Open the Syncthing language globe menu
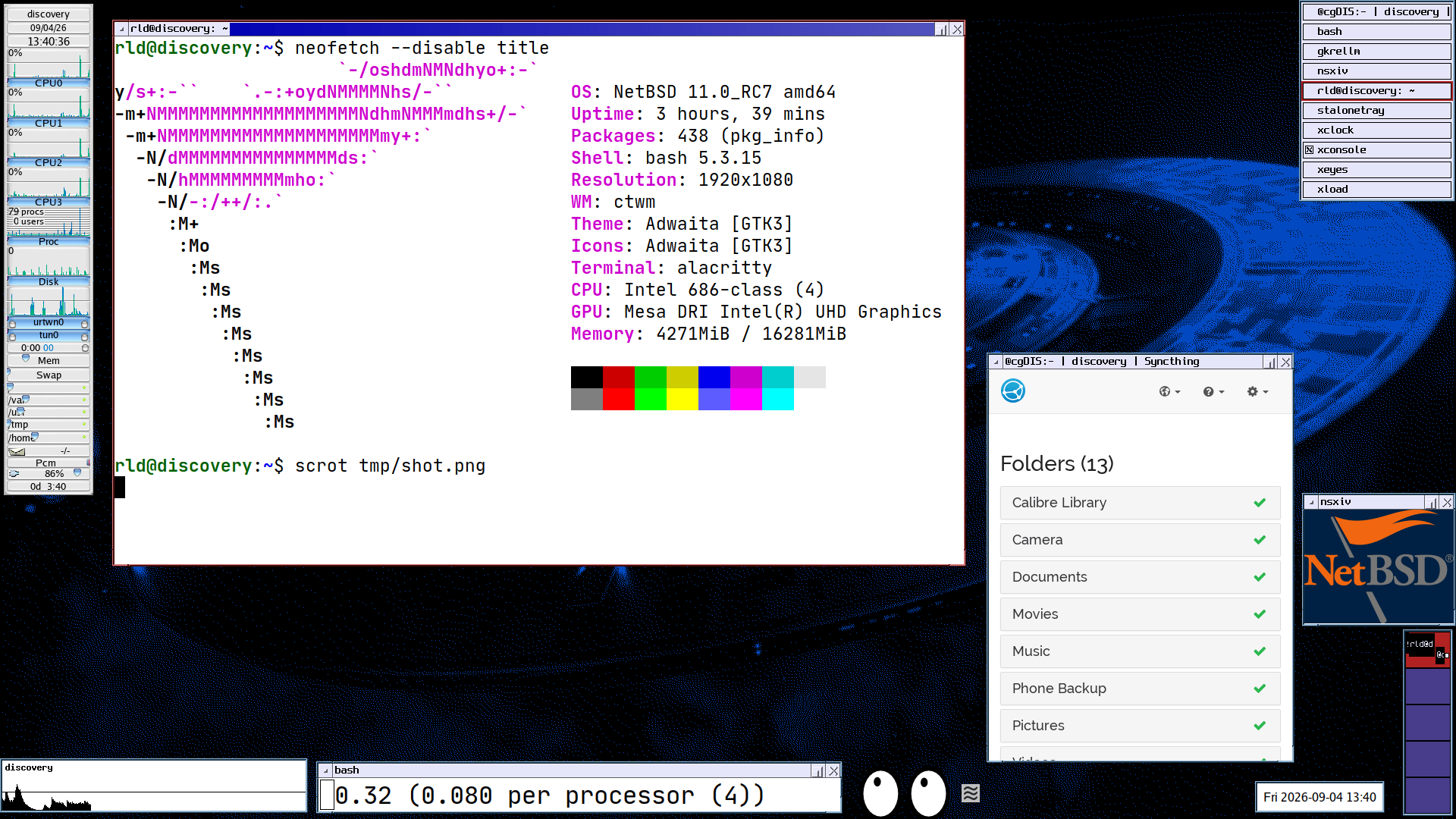 (1169, 391)
